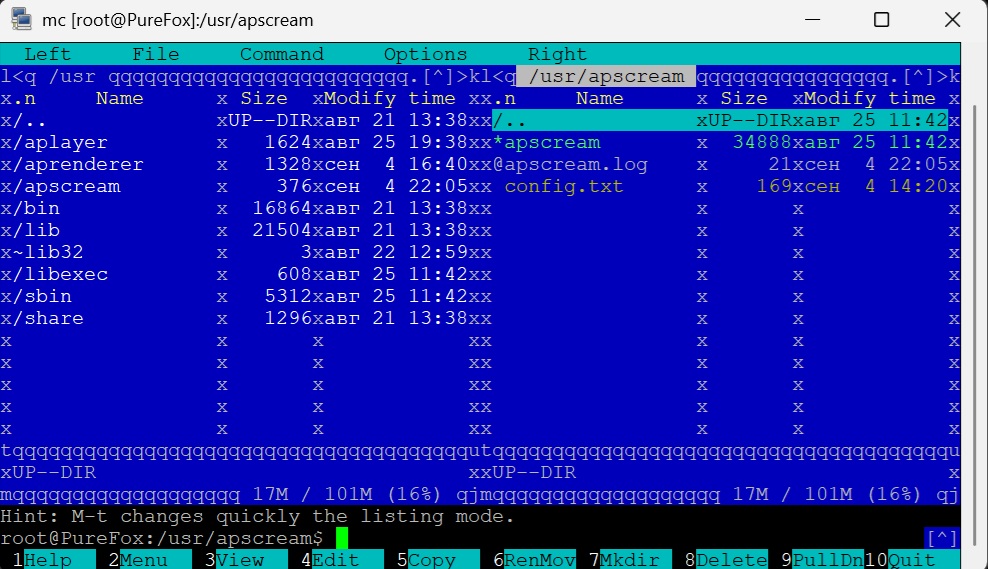This screenshot has width=988, height=569.
Task: Click left panel back arrow '<' in header
Action: click(x=18, y=77)
